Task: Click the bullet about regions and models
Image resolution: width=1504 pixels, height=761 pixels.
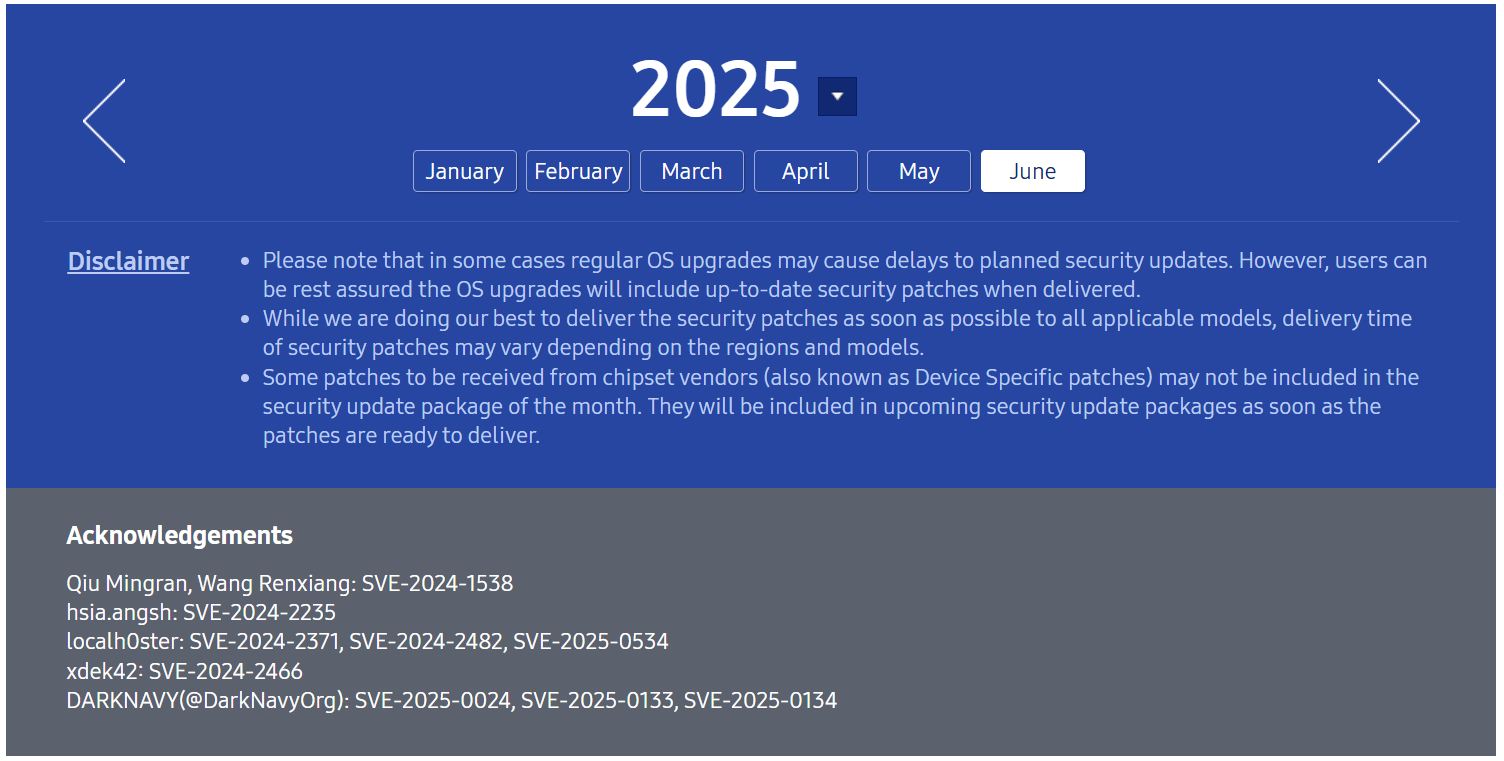Action: (x=836, y=333)
